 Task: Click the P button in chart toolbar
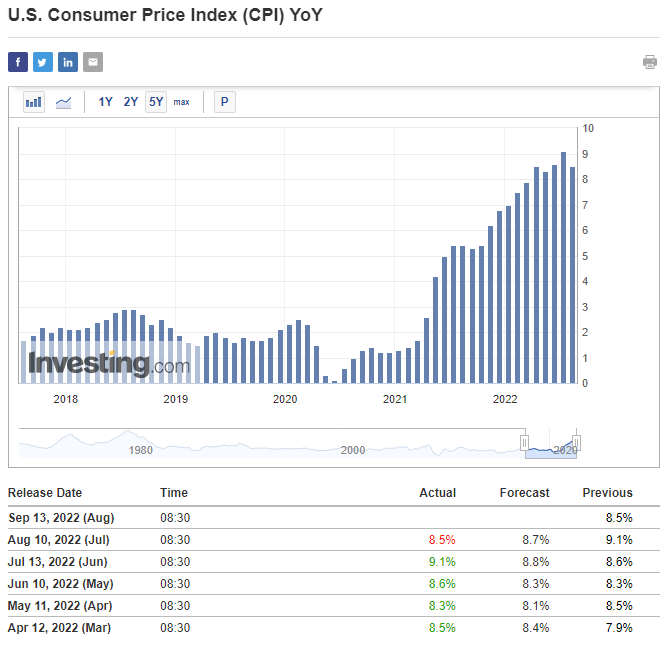(x=225, y=102)
